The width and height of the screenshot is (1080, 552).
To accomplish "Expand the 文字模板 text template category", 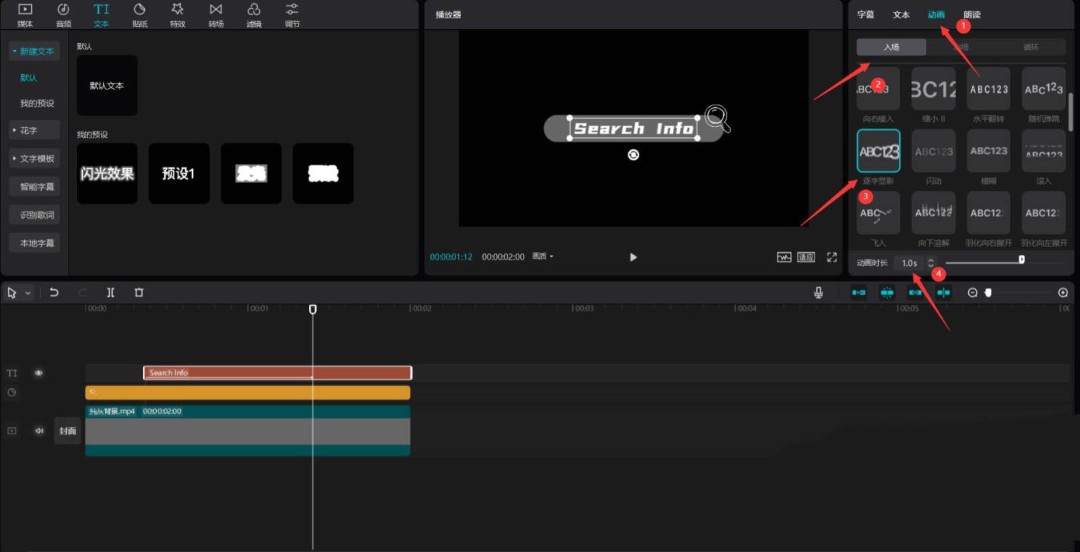I will point(34,158).
